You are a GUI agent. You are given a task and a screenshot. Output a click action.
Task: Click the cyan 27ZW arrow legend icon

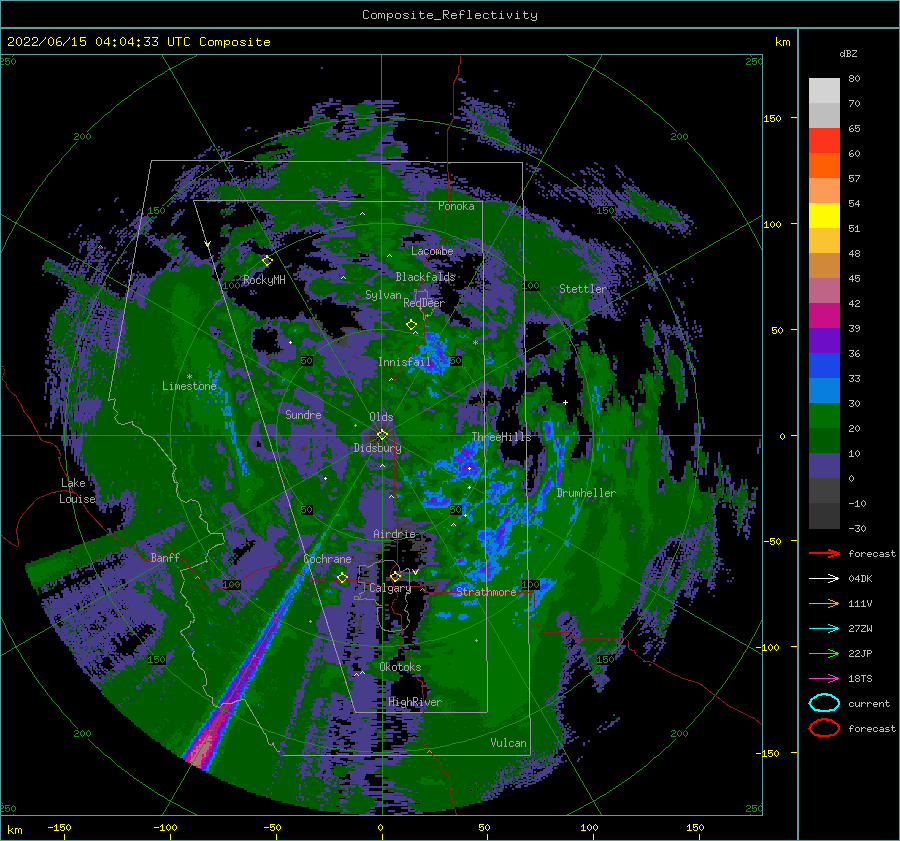(824, 629)
